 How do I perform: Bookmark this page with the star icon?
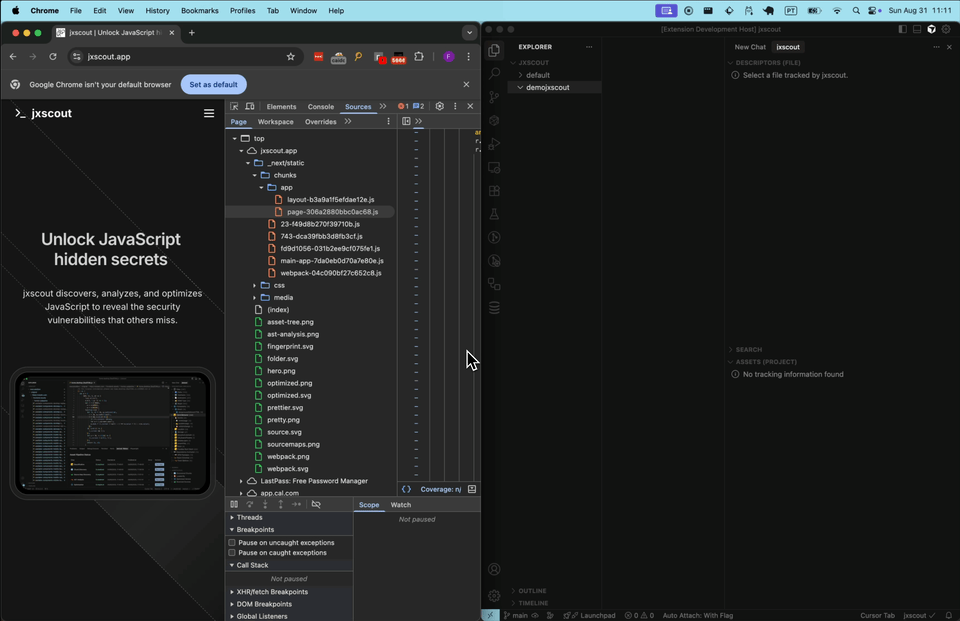(291, 56)
